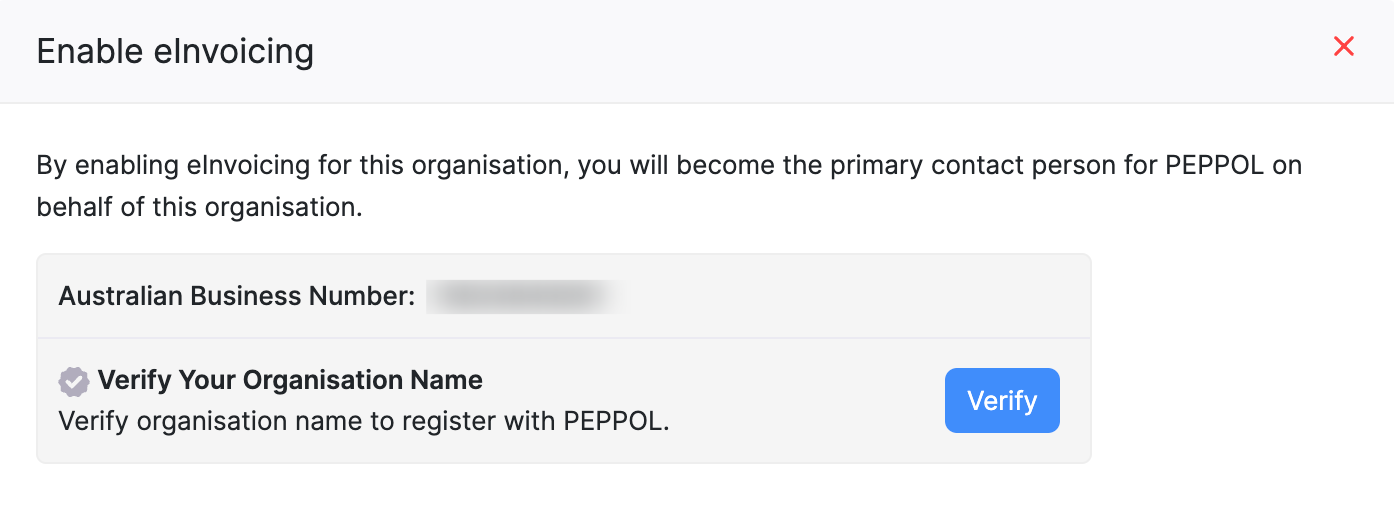Click the first line of the intro paragraph

(668, 165)
